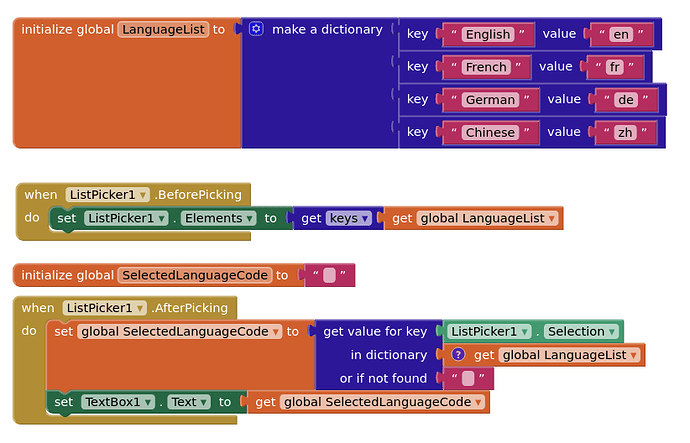Viewport: 690px width, 443px height.
Task: Click the German key text string
Action: (x=490, y=100)
